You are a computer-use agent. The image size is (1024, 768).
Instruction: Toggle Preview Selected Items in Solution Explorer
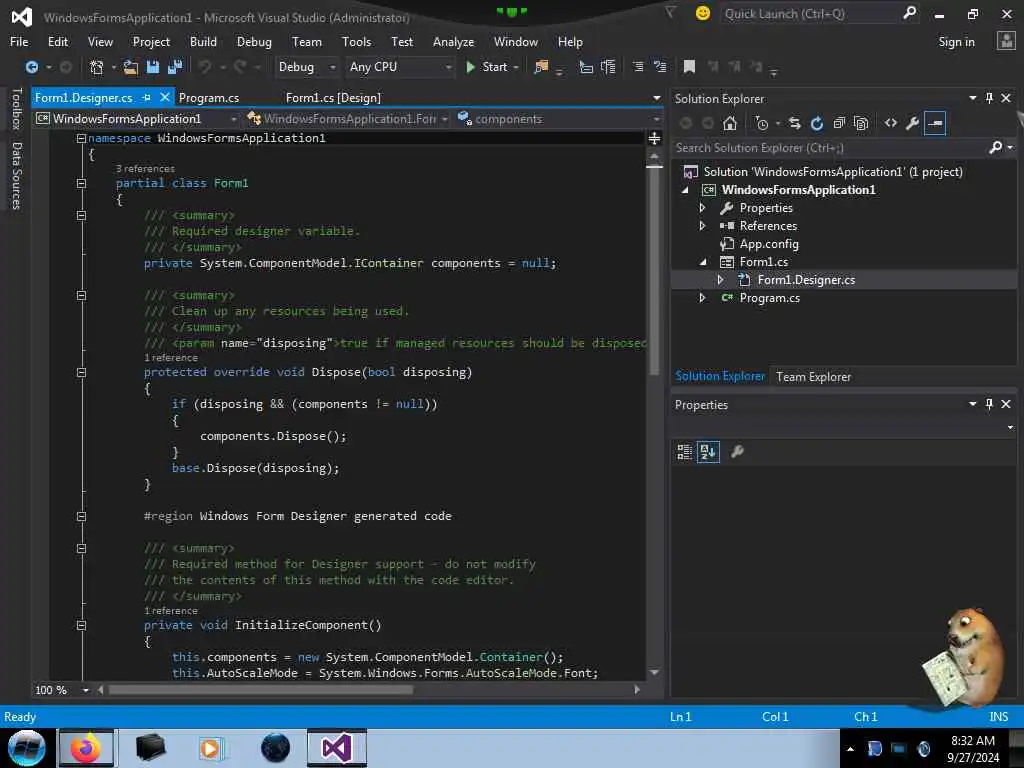pos(935,123)
